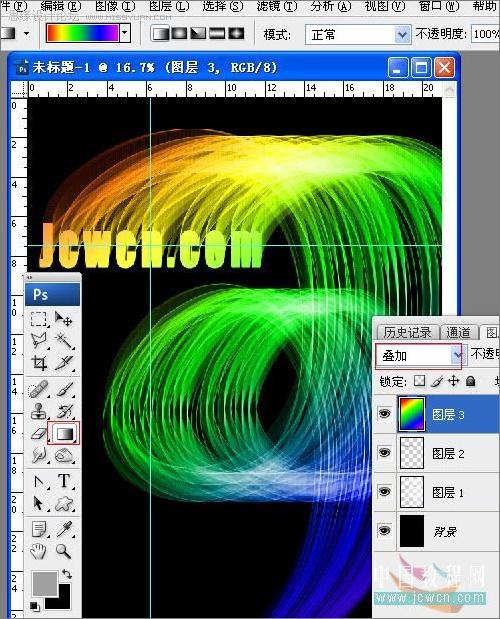Open the 分析(A) menu
This screenshot has width=500, height=619.
[x=331, y=6]
